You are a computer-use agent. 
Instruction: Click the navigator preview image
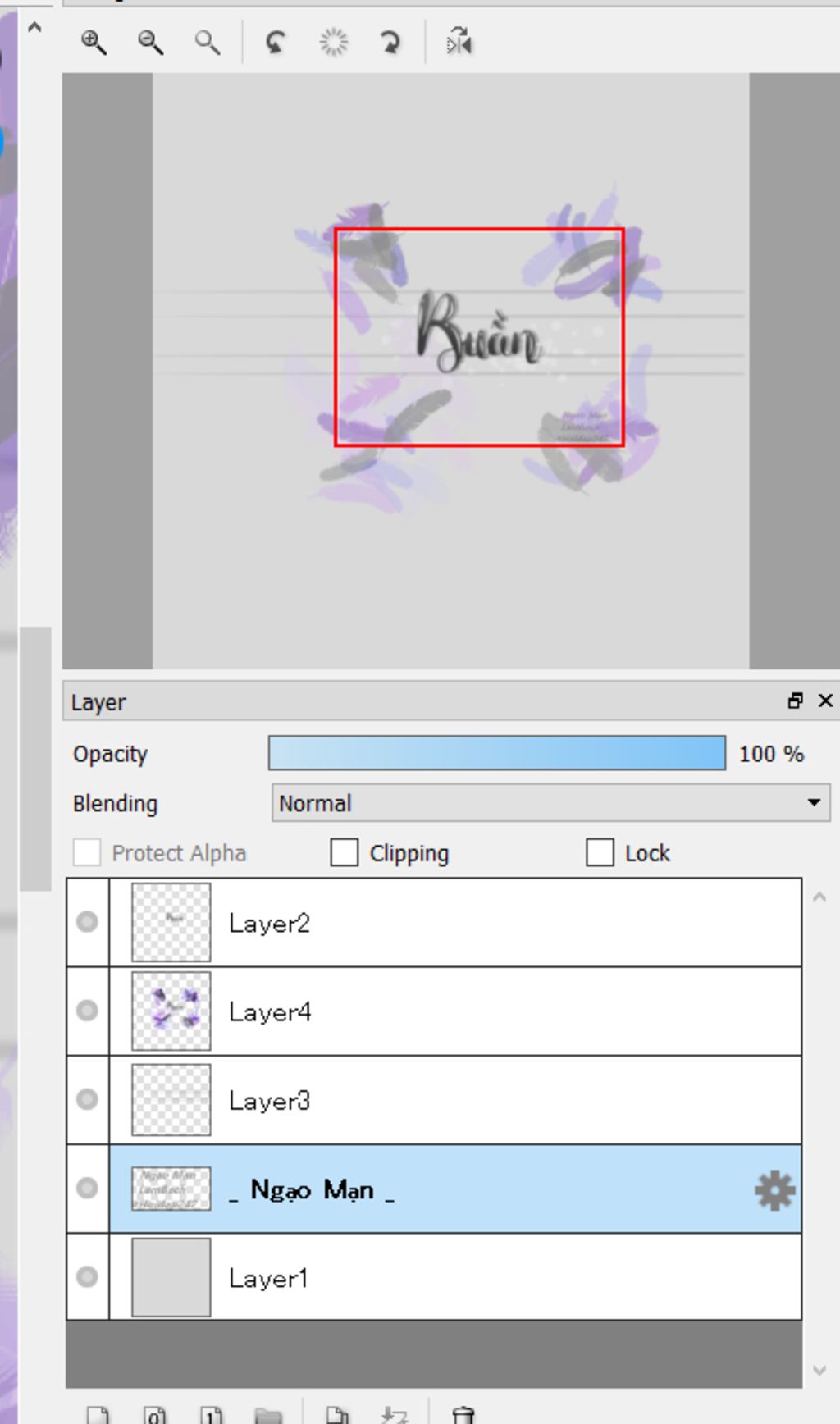pos(450,371)
